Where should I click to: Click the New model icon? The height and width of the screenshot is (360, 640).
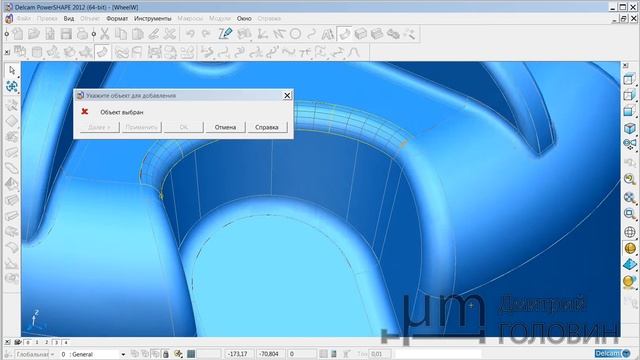pyautogui.click(x=18, y=34)
